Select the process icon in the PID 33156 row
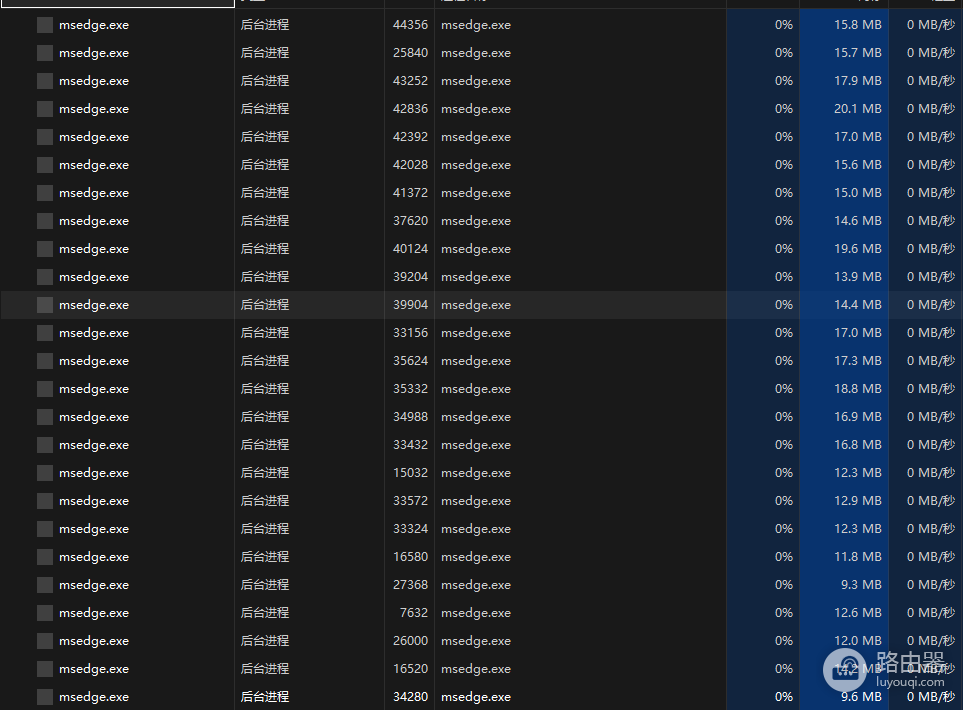The image size is (963, 710). (x=45, y=333)
